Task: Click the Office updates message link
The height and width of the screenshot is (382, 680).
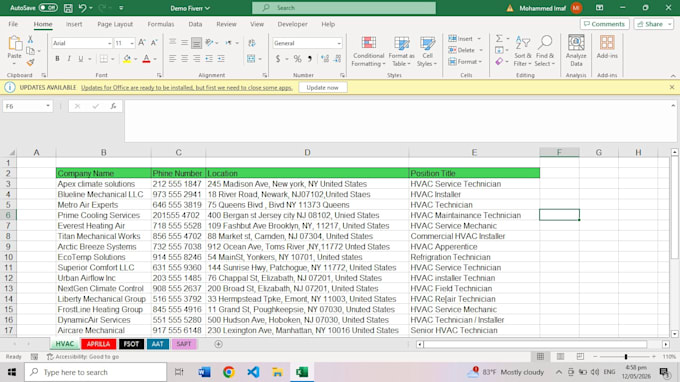Action: [186, 88]
